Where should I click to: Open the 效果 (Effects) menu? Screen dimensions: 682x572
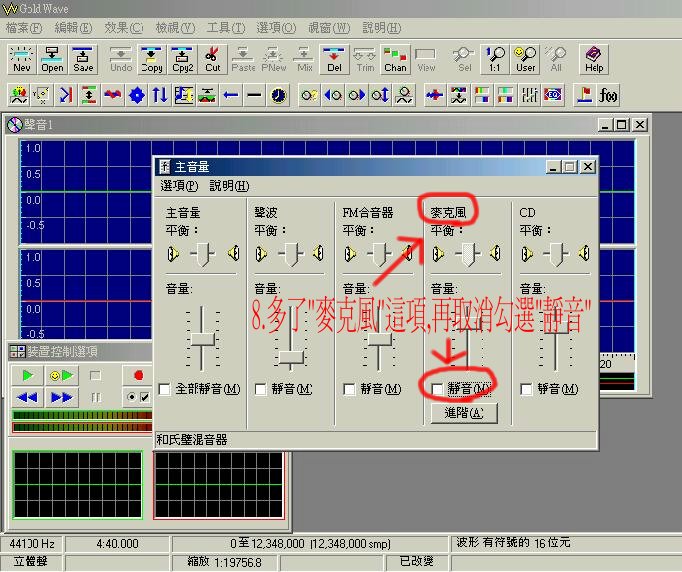(124, 27)
